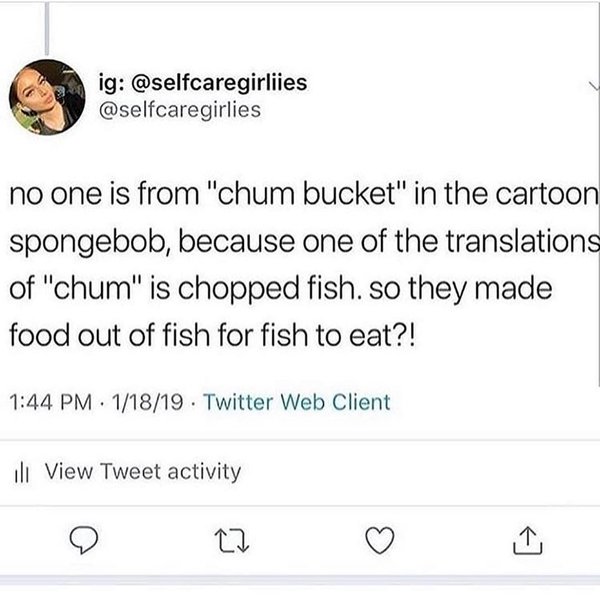Click the 1:44 PM timestamp
This screenshot has height=600, width=600.
coord(51,404)
